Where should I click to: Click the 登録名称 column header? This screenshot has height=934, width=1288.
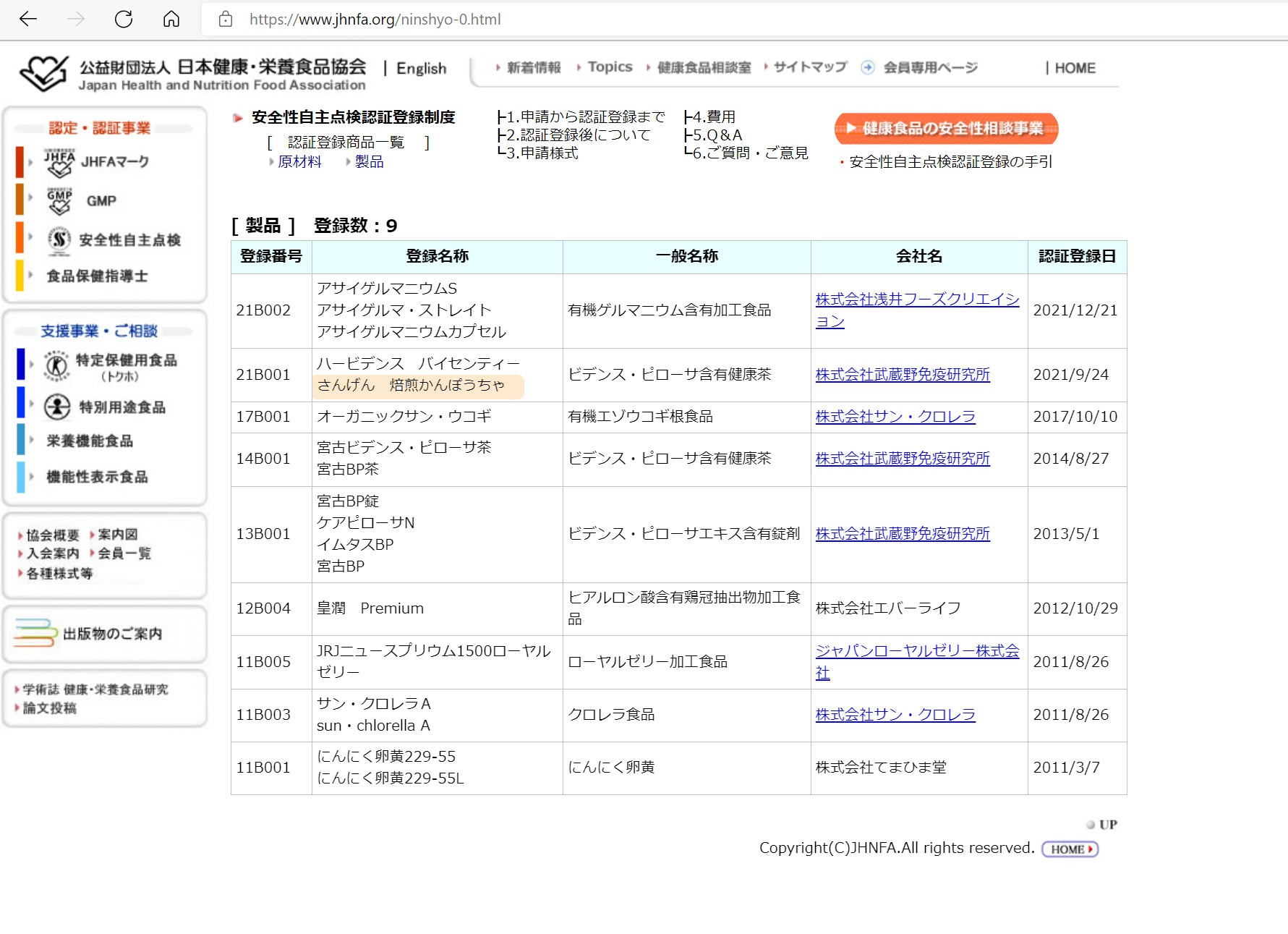coord(437,256)
